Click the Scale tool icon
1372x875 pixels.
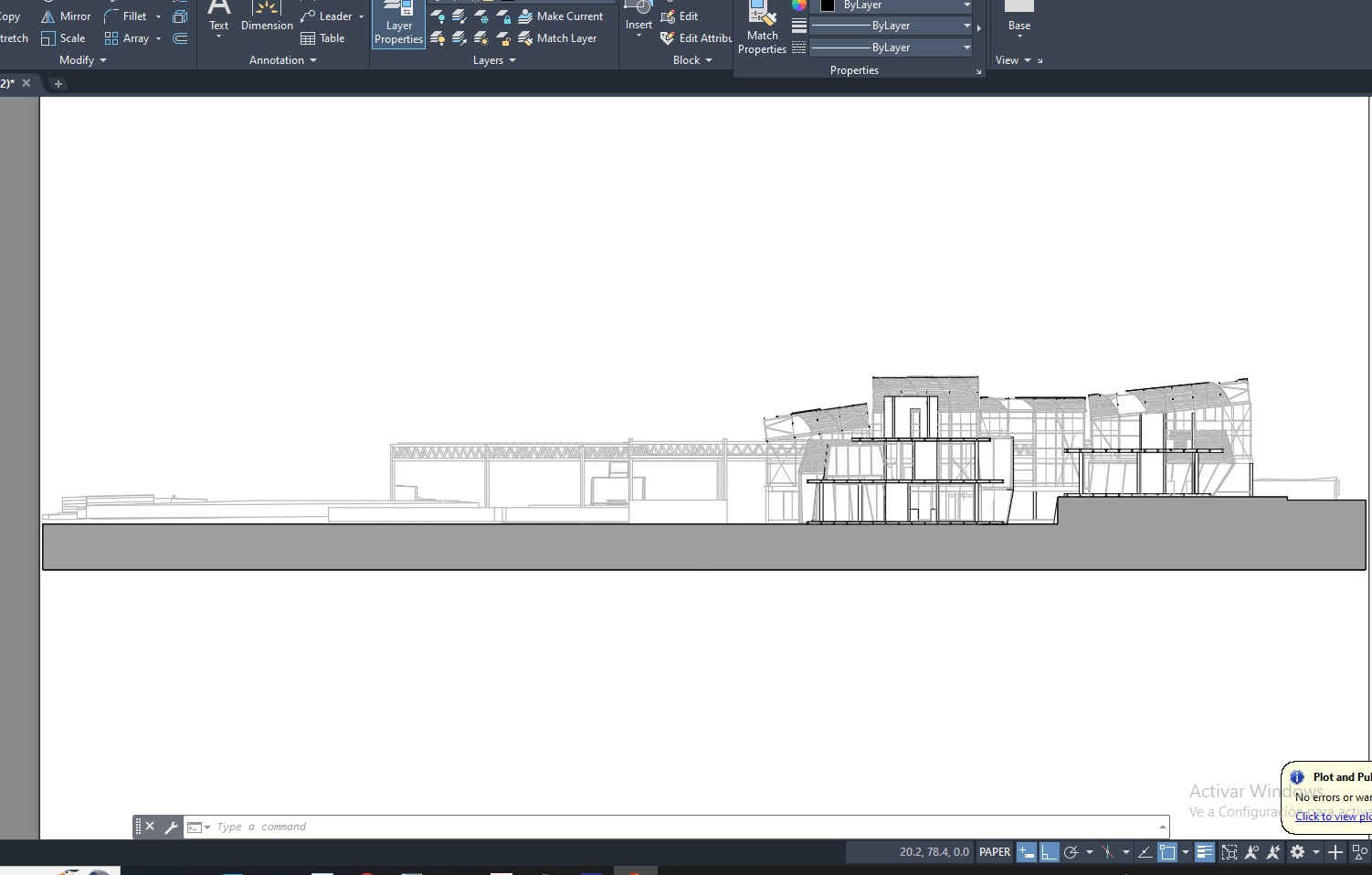[x=48, y=38]
